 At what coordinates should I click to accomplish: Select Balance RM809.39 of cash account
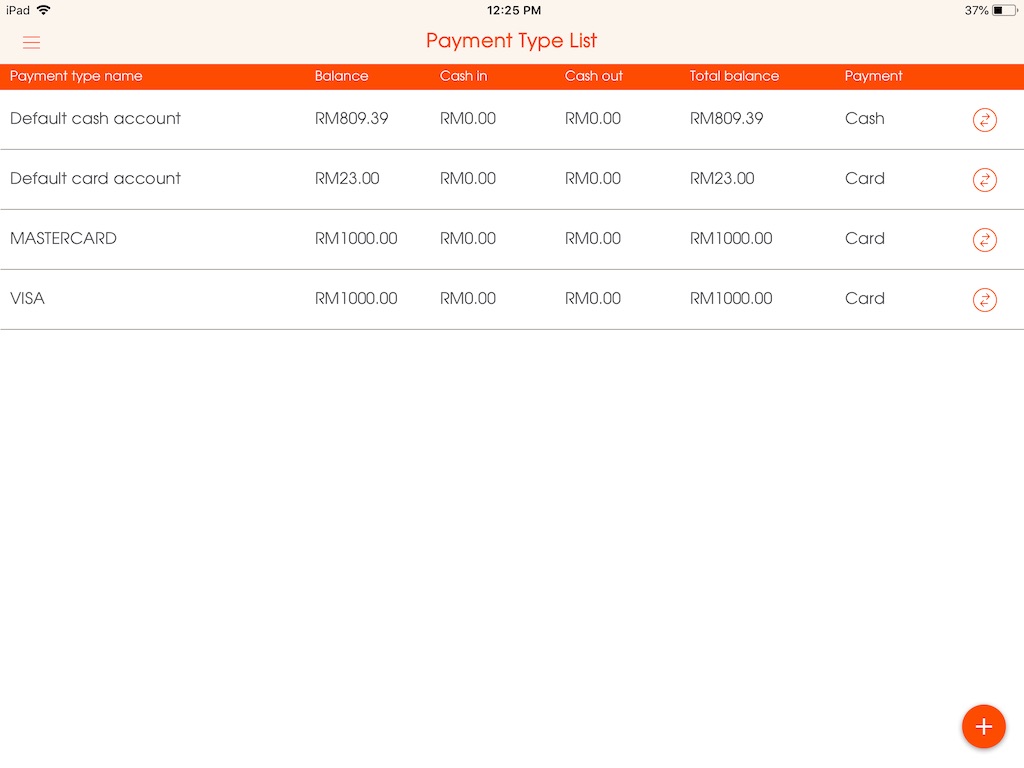click(351, 118)
